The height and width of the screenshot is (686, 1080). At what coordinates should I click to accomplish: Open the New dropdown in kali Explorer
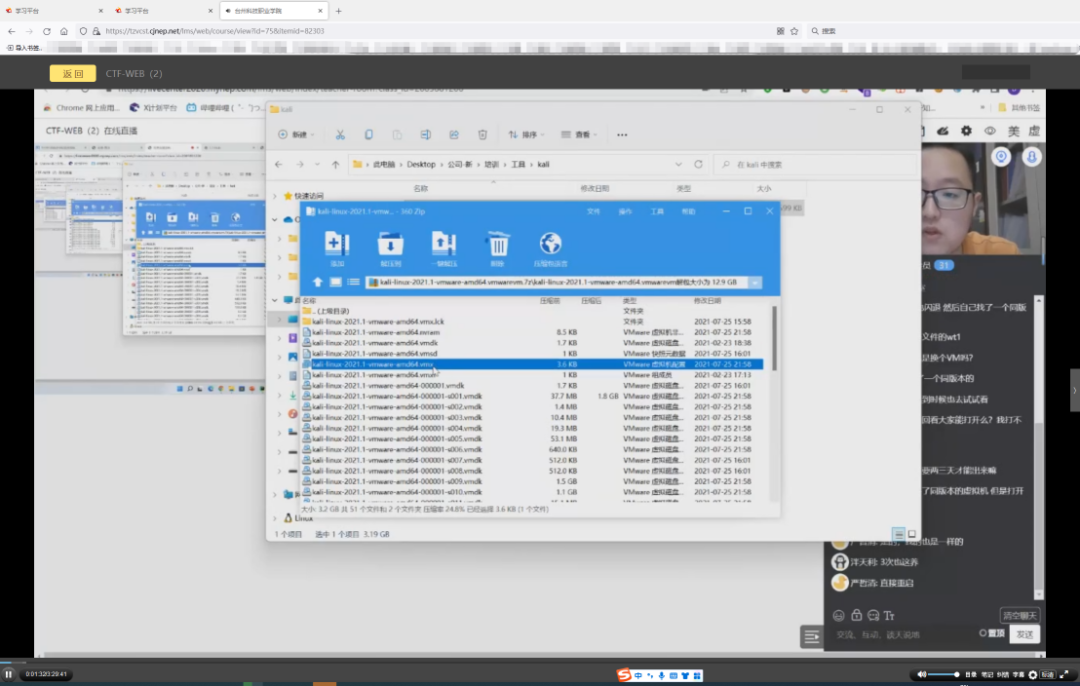[x=296, y=135]
